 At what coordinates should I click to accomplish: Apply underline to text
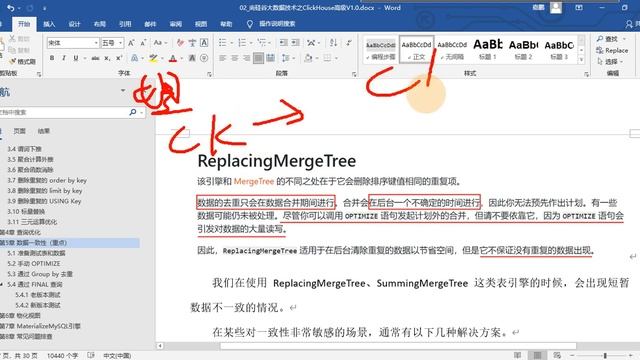[x=76, y=58]
